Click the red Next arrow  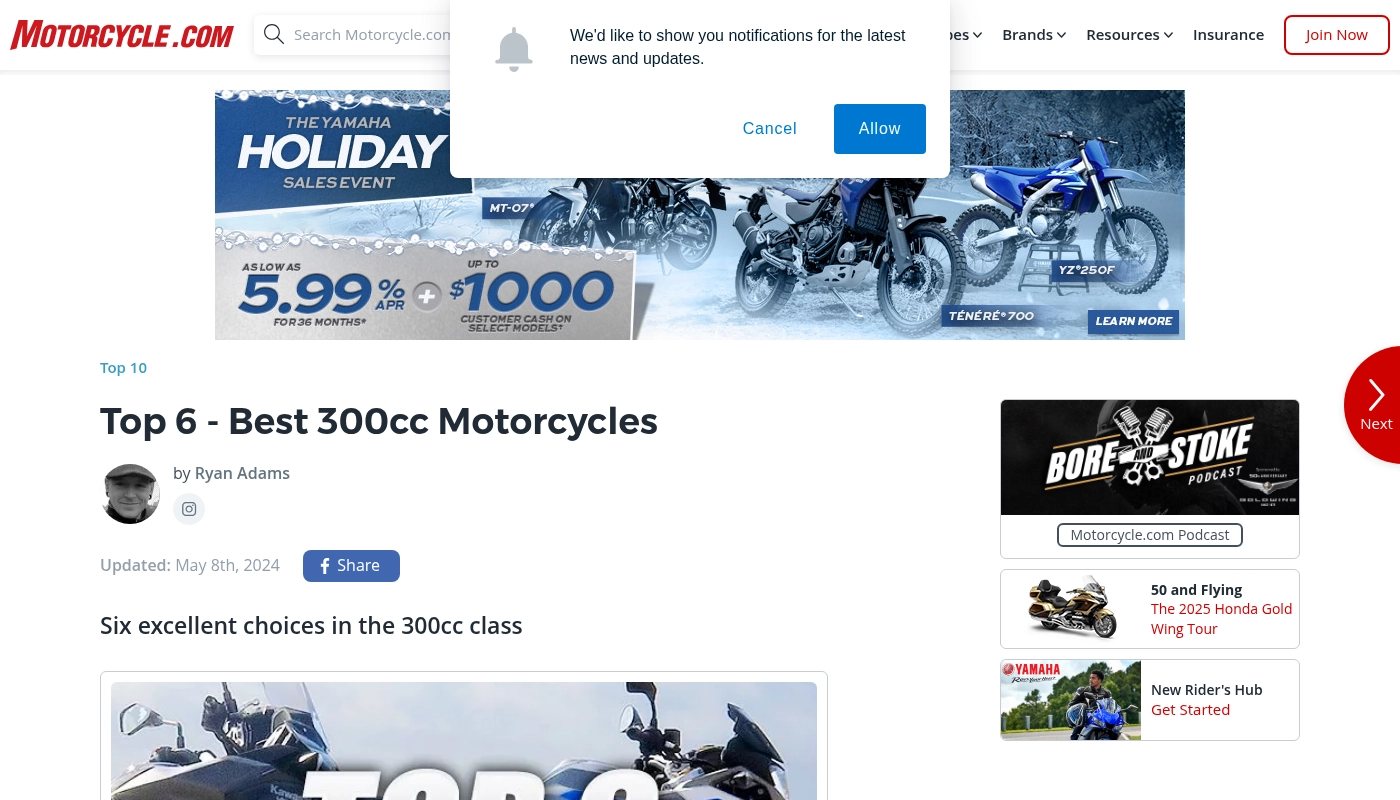pyautogui.click(x=1375, y=405)
